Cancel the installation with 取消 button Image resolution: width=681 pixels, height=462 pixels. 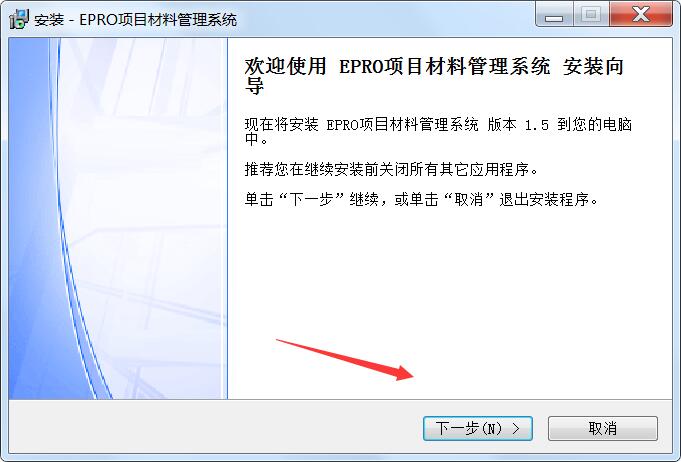(603, 429)
